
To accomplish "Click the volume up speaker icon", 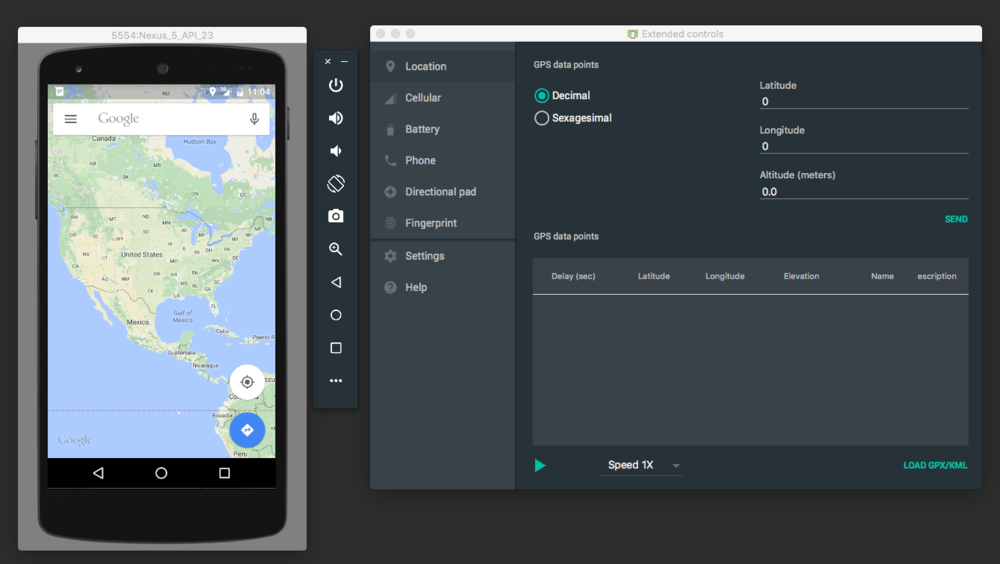I will 336,118.
